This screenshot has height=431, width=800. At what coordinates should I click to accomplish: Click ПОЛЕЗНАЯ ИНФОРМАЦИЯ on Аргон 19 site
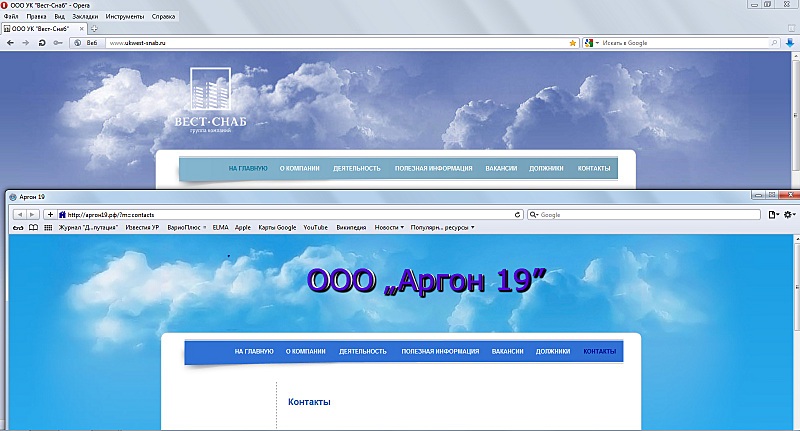click(440, 351)
